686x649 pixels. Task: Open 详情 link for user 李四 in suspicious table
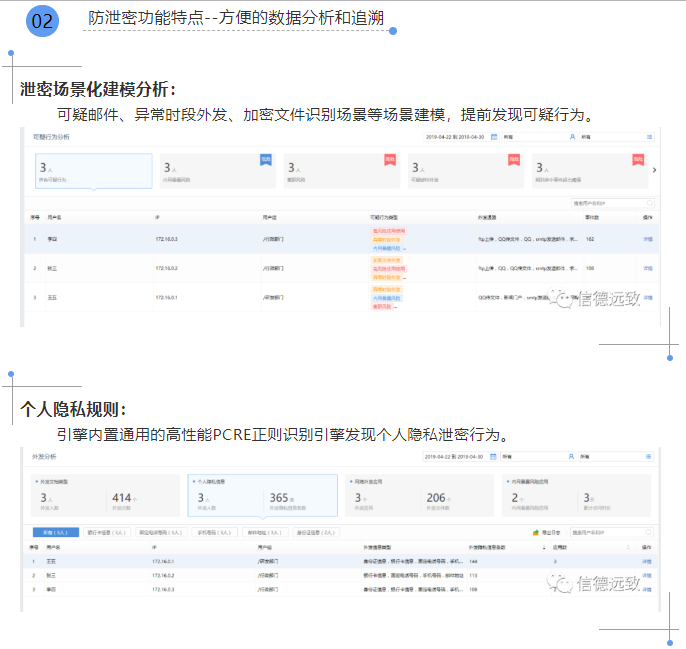(647, 240)
